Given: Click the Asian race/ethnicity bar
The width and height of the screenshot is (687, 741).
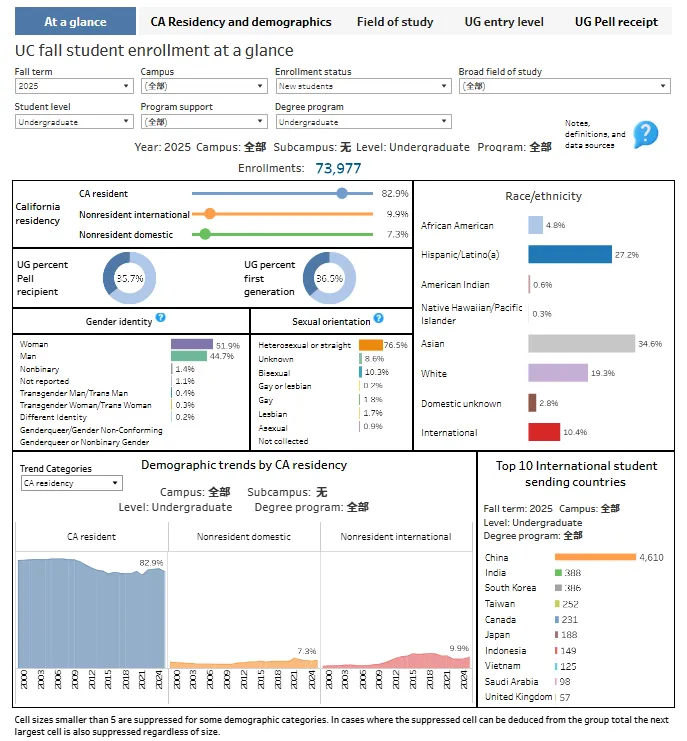Looking at the screenshot, I should (581, 344).
